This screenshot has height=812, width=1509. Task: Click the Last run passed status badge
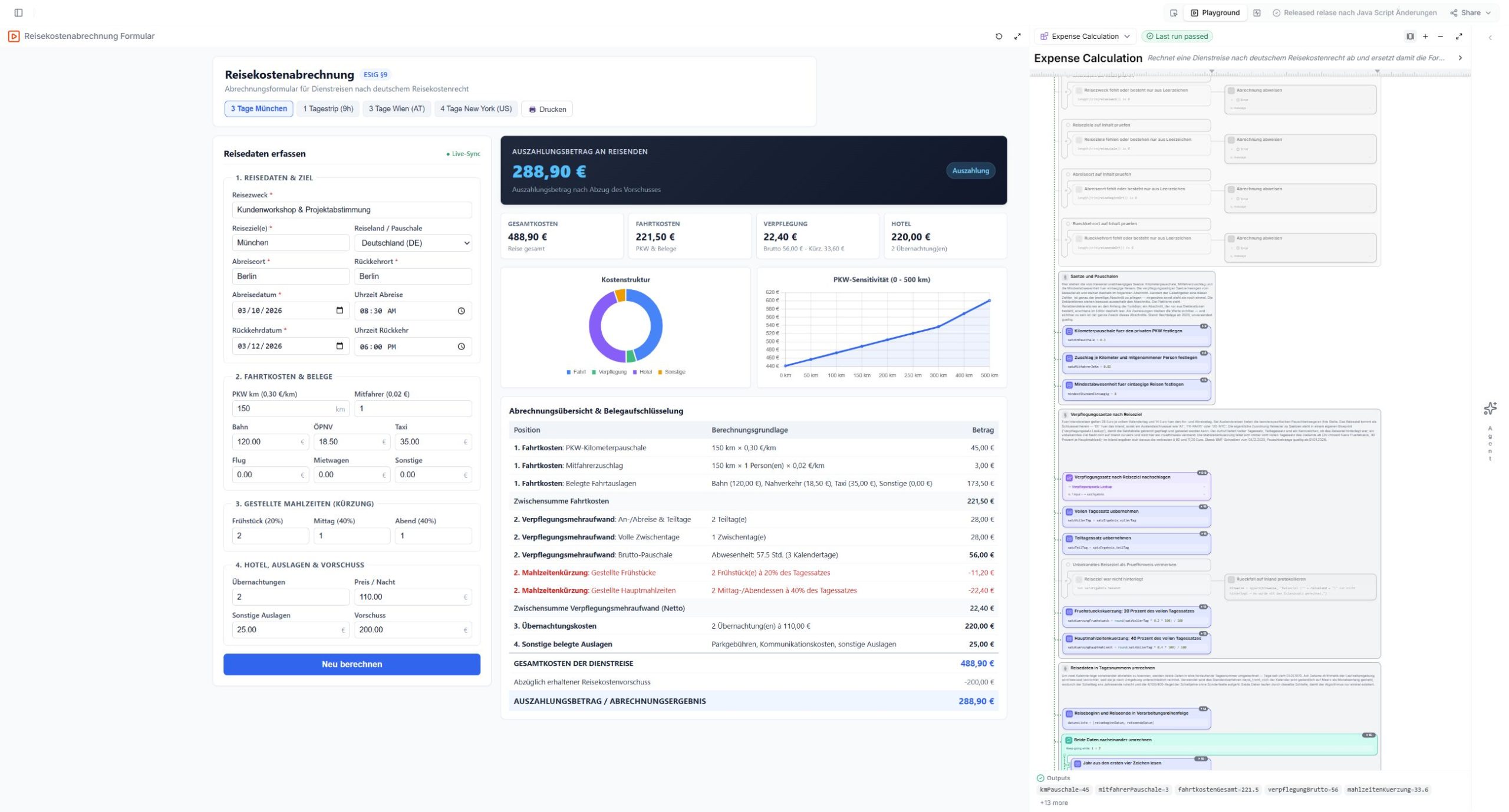pos(1177,37)
